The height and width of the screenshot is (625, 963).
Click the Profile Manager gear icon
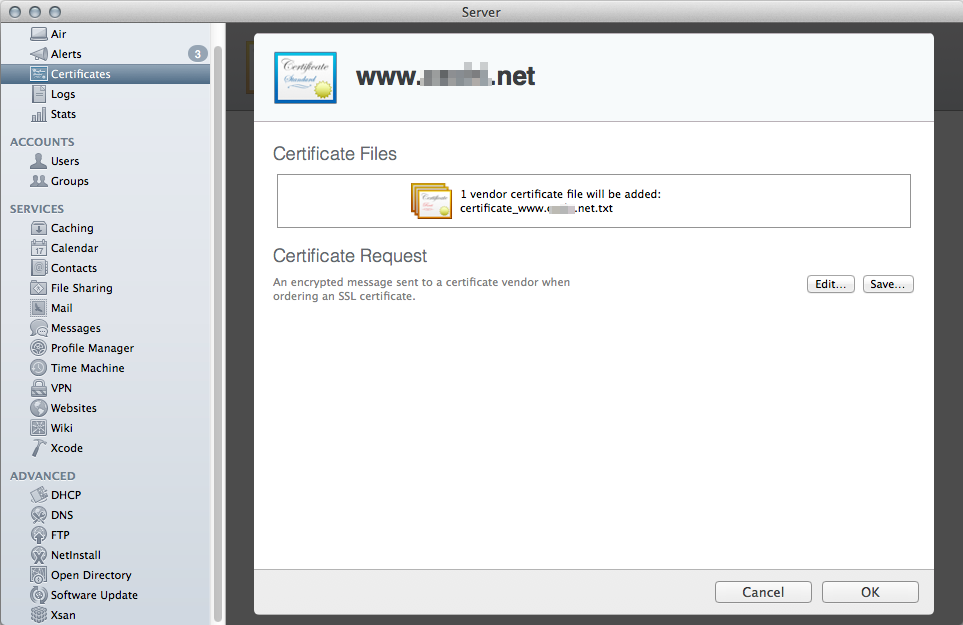(39, 348)
